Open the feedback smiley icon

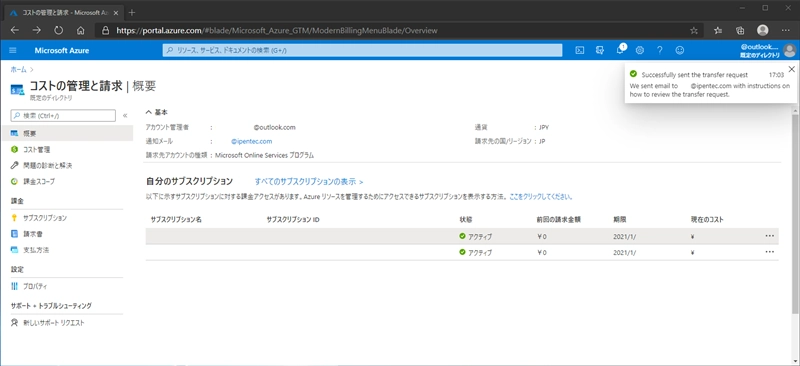[x=680, y=50]
